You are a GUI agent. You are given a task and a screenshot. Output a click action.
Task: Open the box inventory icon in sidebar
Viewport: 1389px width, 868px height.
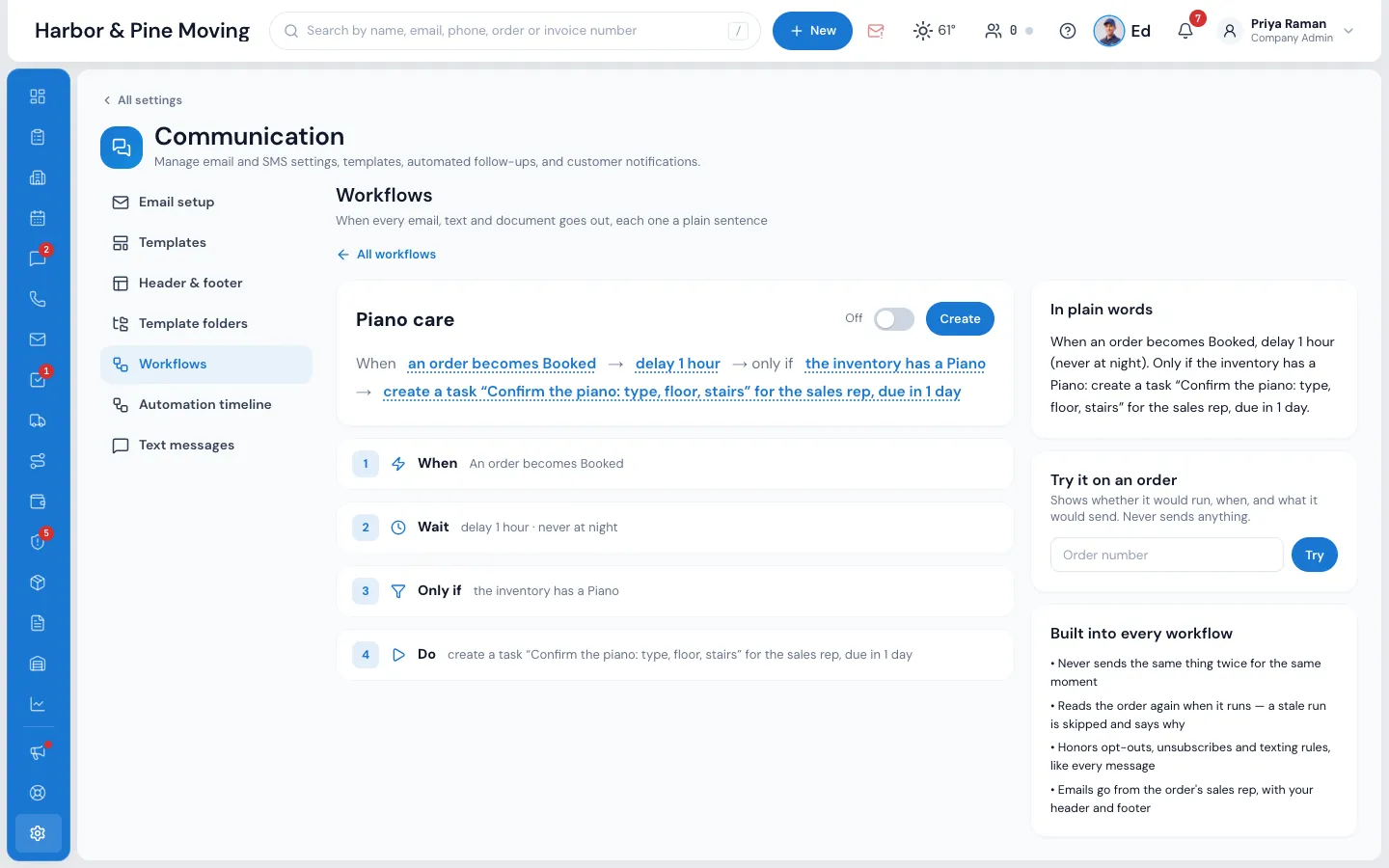coord(38,583)
